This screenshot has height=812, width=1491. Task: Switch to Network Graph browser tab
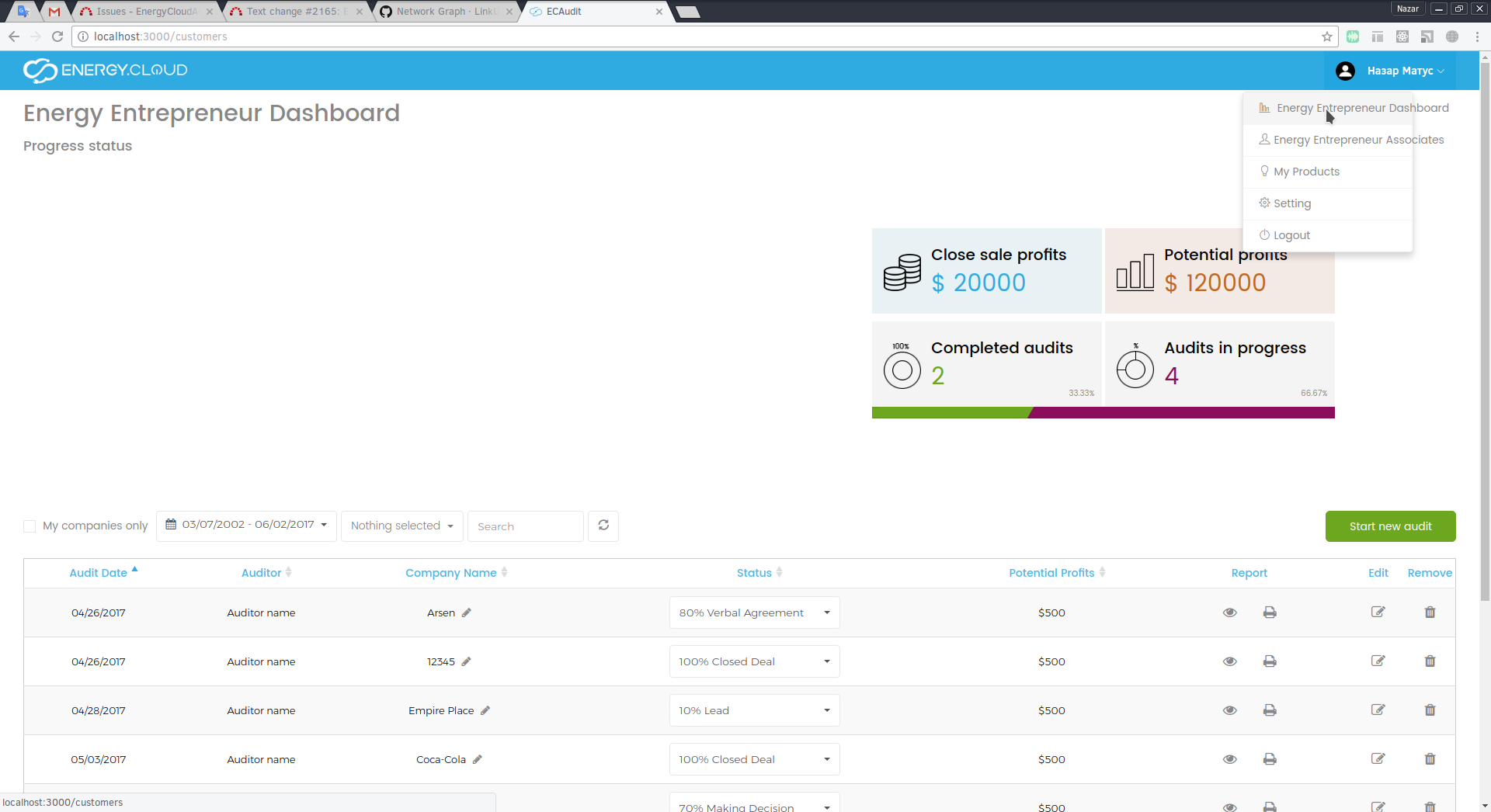(x=446, y=12)
